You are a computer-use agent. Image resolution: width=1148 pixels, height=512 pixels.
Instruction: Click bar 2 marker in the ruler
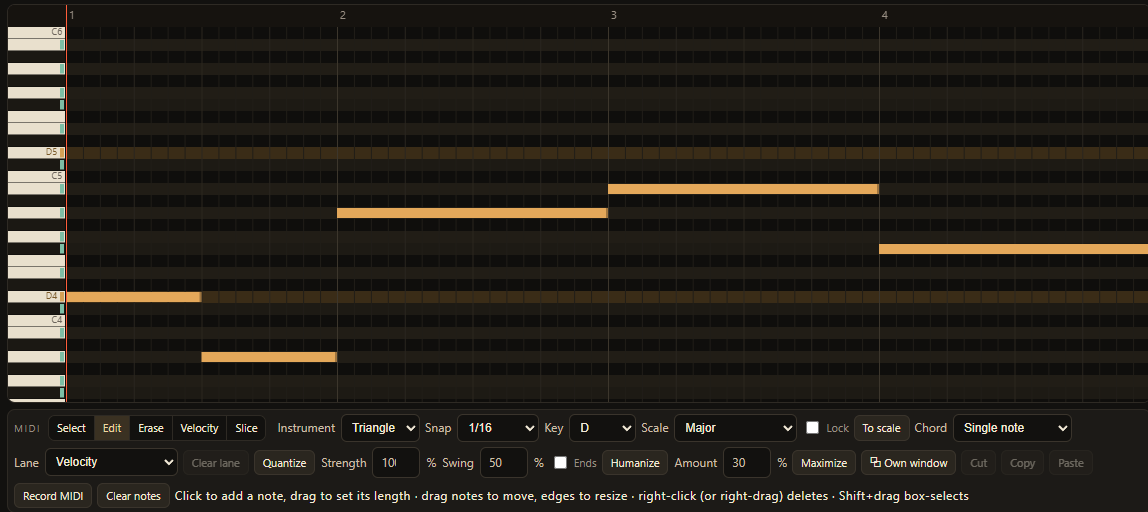[343, 15]
